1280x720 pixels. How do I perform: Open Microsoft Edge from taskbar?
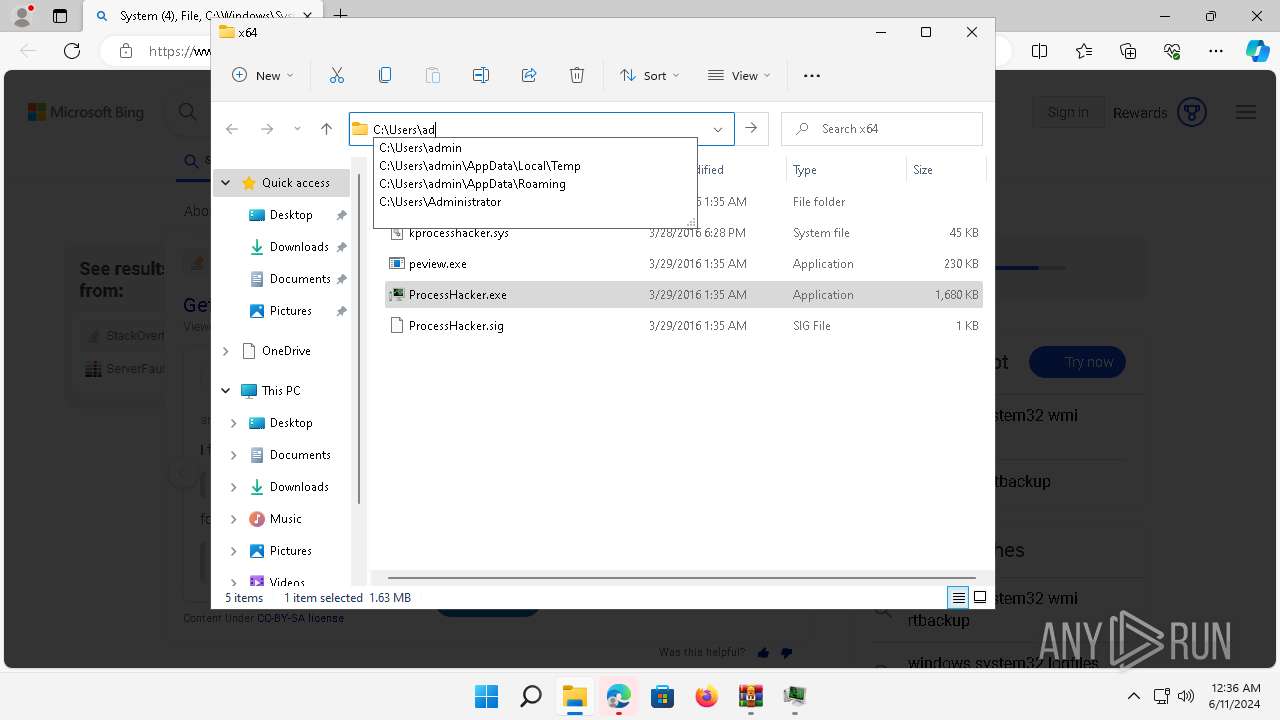[x=618, y=696]
